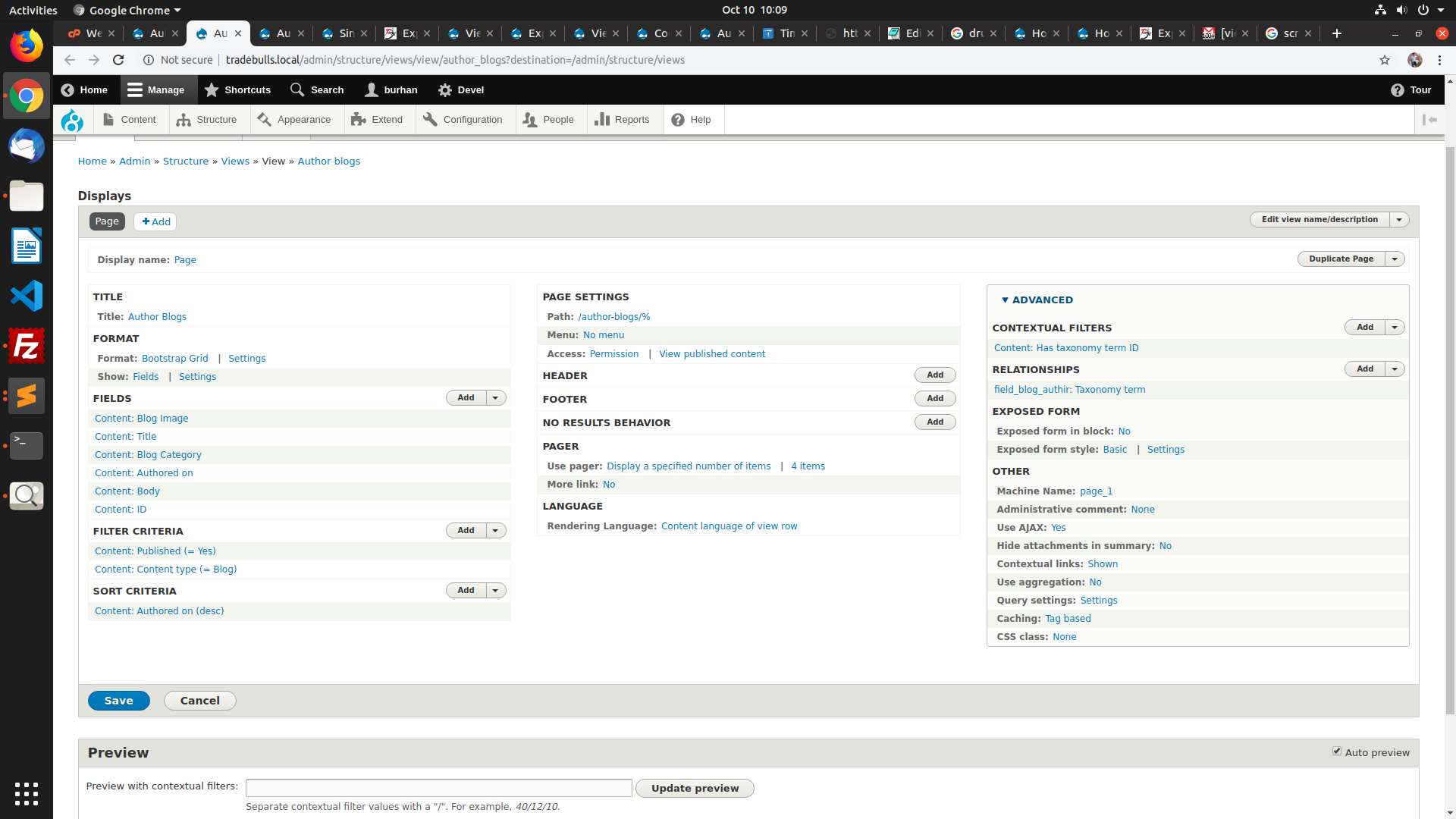Viewport: 1456px width, 819px height.
Task: Open the Duplicate Page dropdown arrow
Action: coord(1395,259)
